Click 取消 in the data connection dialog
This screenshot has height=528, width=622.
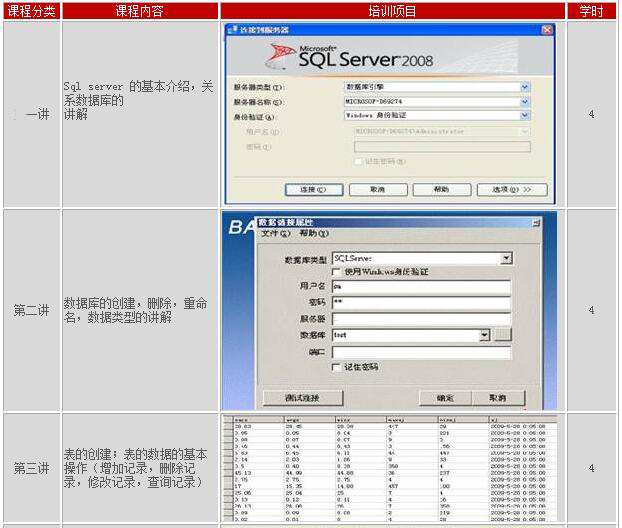[498, 398]
